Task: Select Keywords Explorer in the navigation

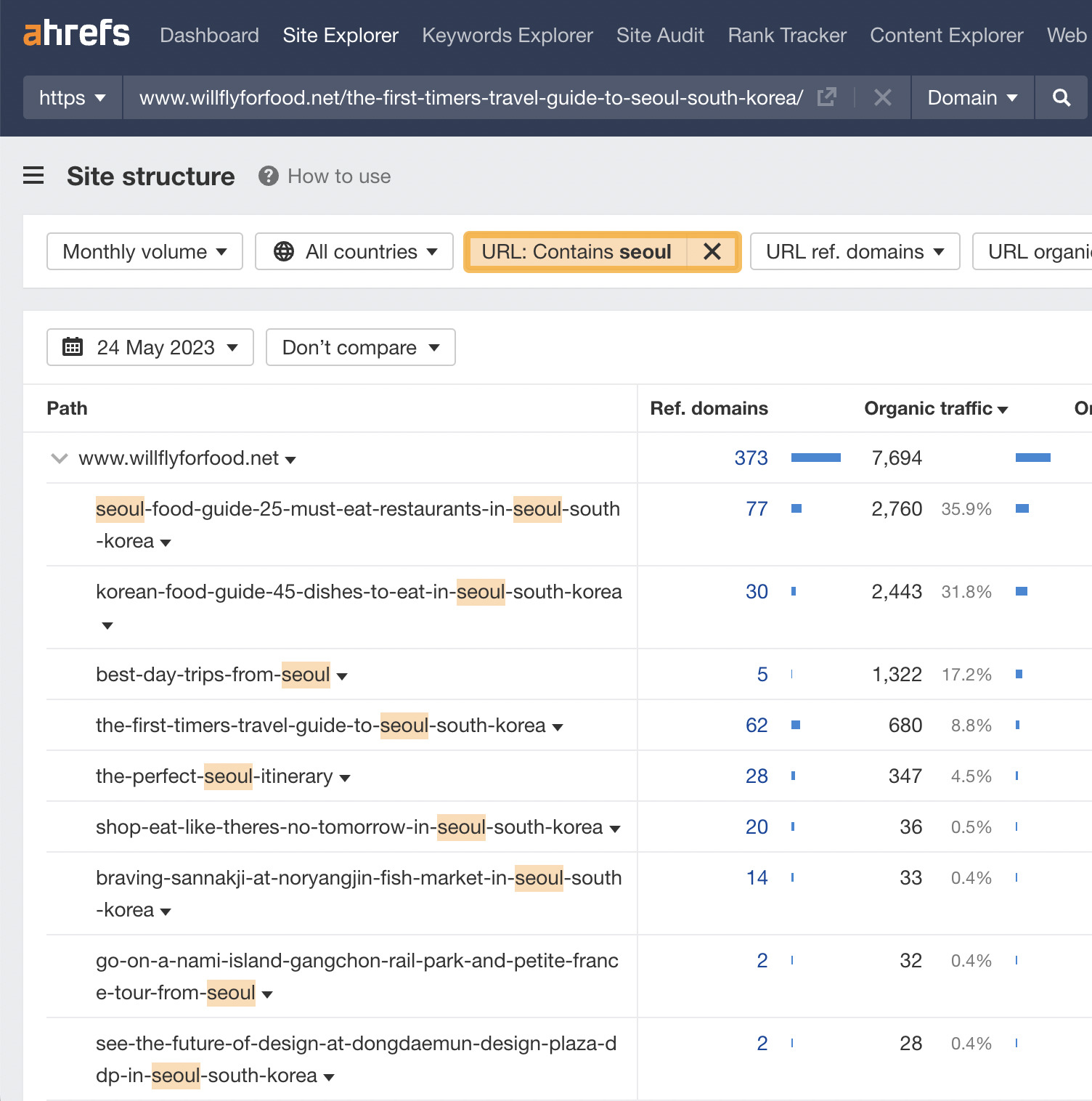Action: (x=507, y=35)
